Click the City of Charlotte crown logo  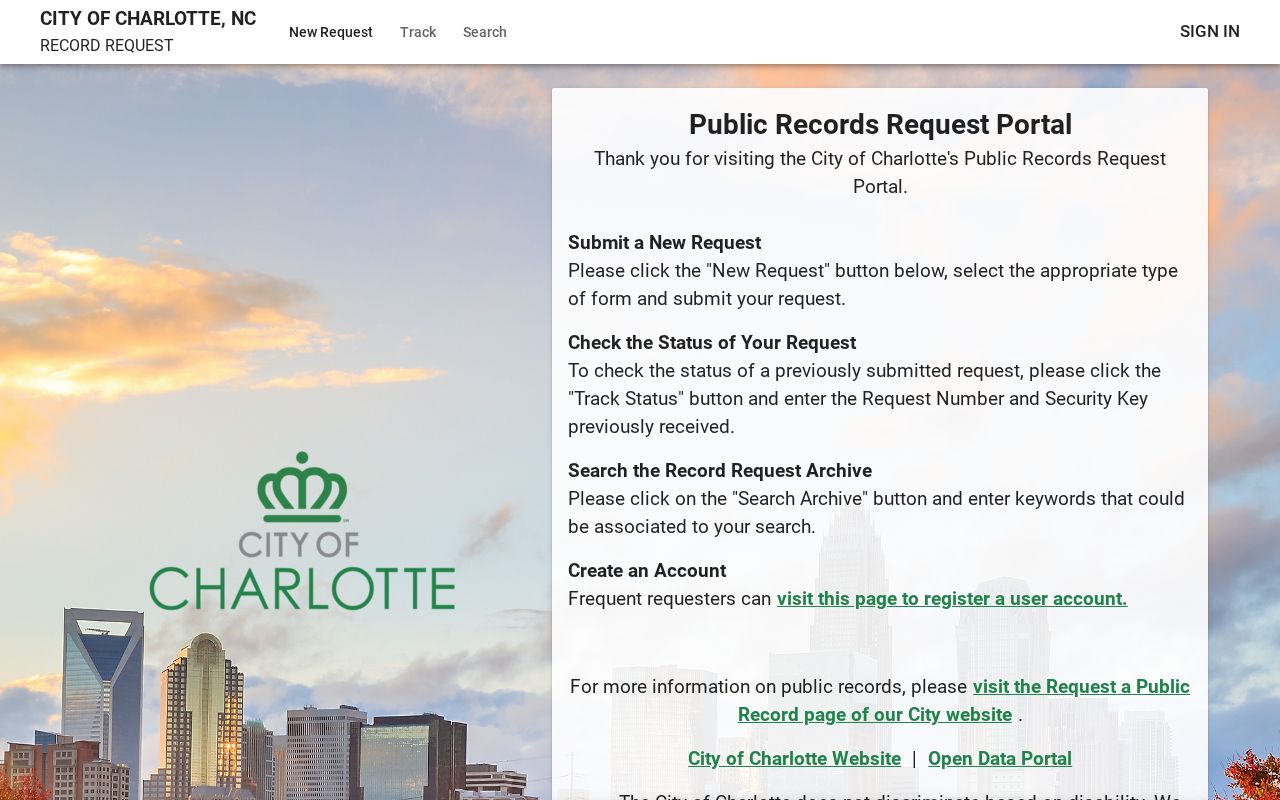pos(302,531)
